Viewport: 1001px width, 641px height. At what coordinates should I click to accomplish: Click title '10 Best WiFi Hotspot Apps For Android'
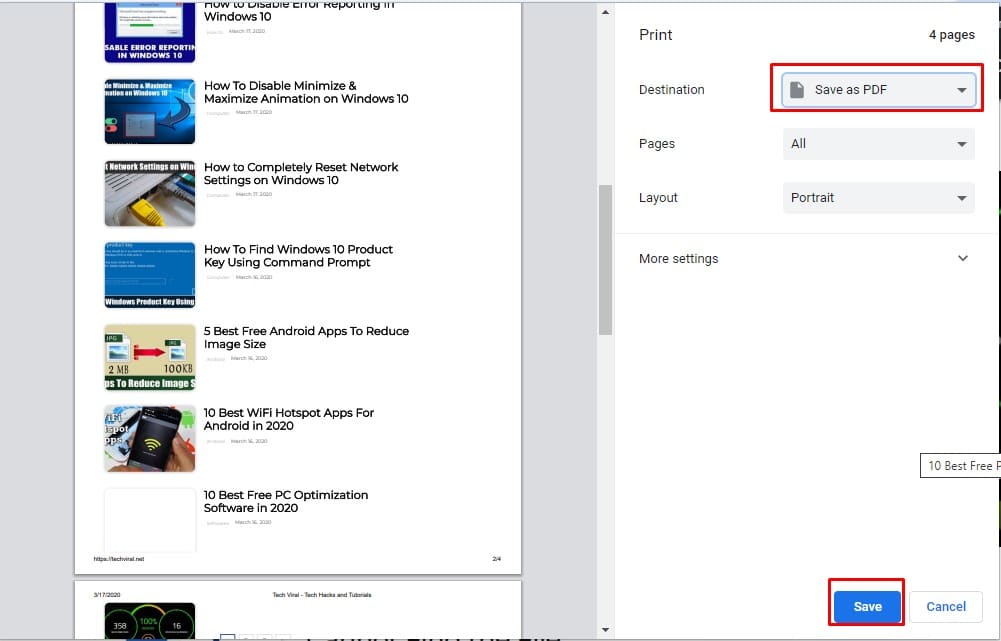pyautogui.click(x=289, y=419)
